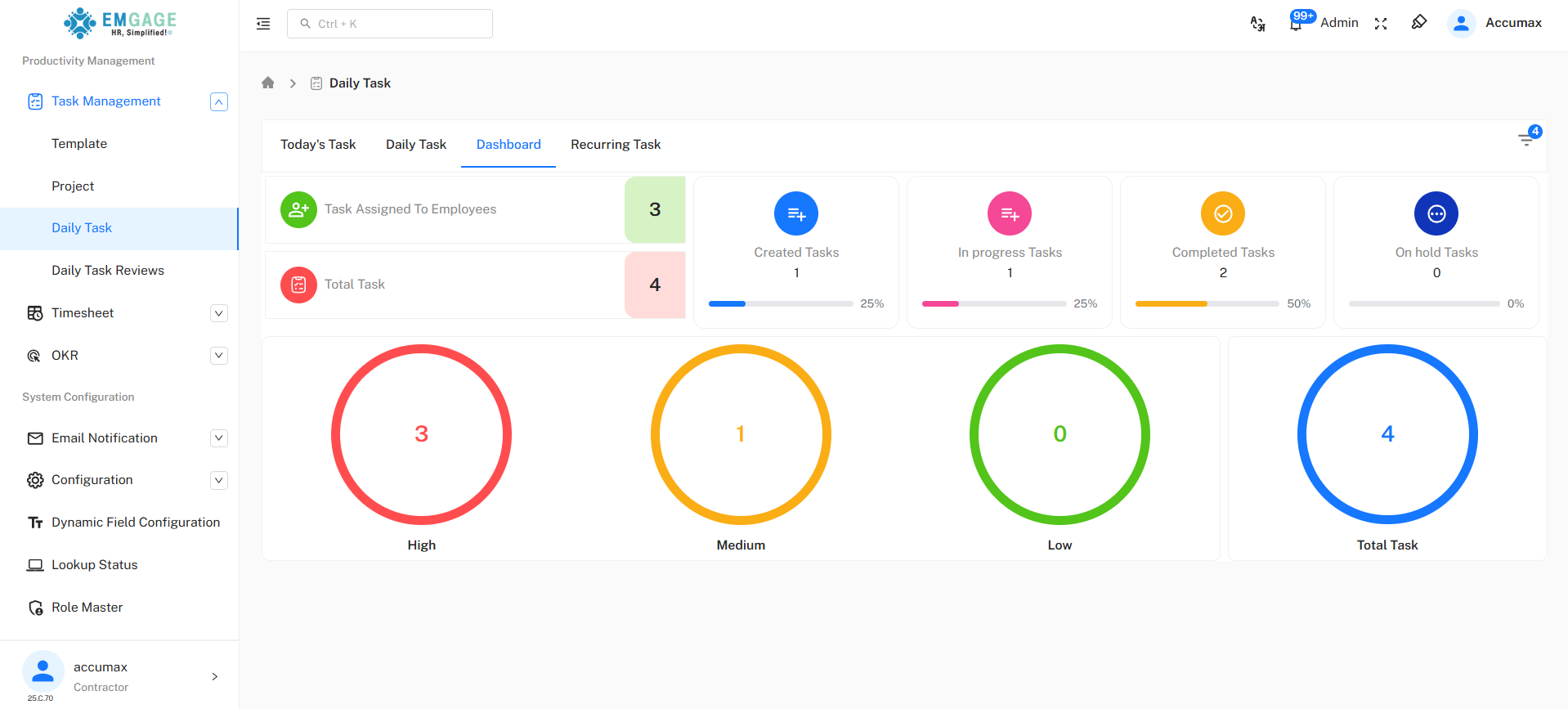
Task: Click the sidebar collapse menu icon
Action: (263, 24)
